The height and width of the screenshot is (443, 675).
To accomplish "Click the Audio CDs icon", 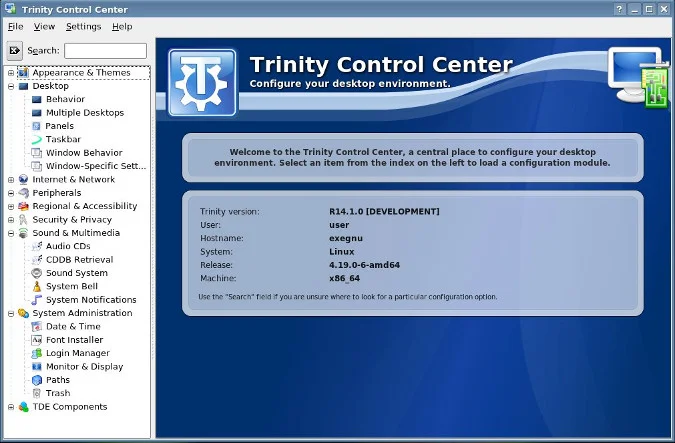I will 37,246.
